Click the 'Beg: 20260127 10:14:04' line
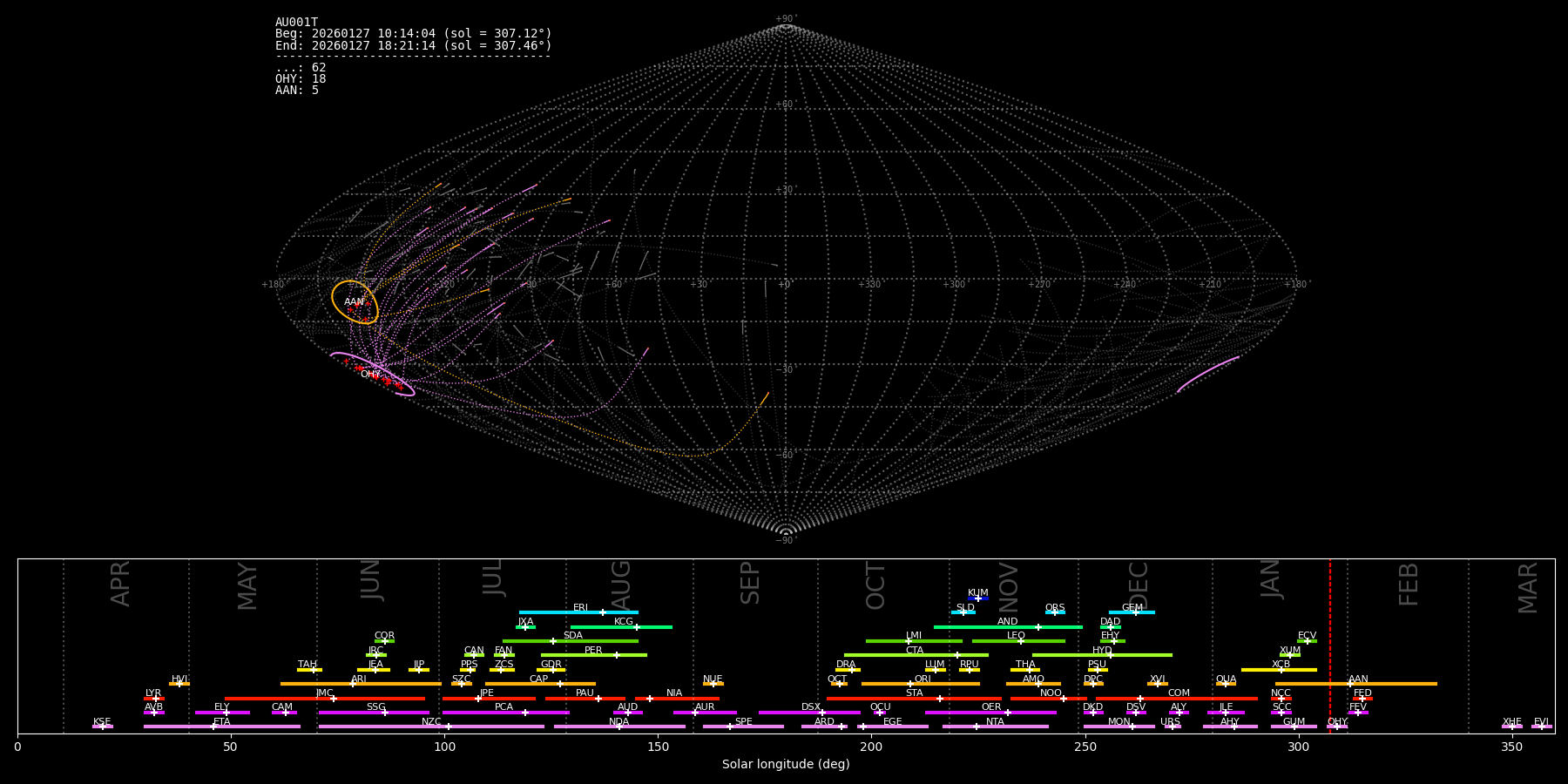The height and width of the screenshot is (784, 1568). point(413,34)
